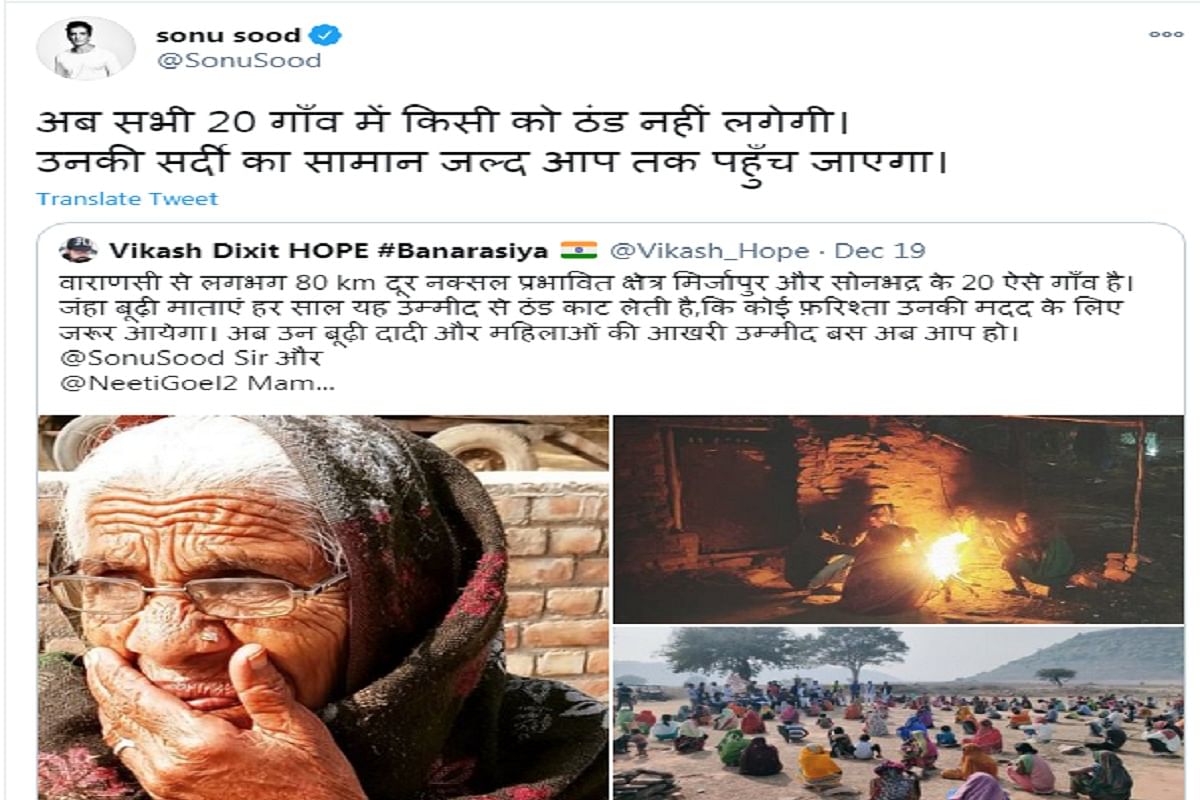The width and height of the screenshot is (1200, 800).
Task: Click Translate Tweet link
Action: point(128,198)
